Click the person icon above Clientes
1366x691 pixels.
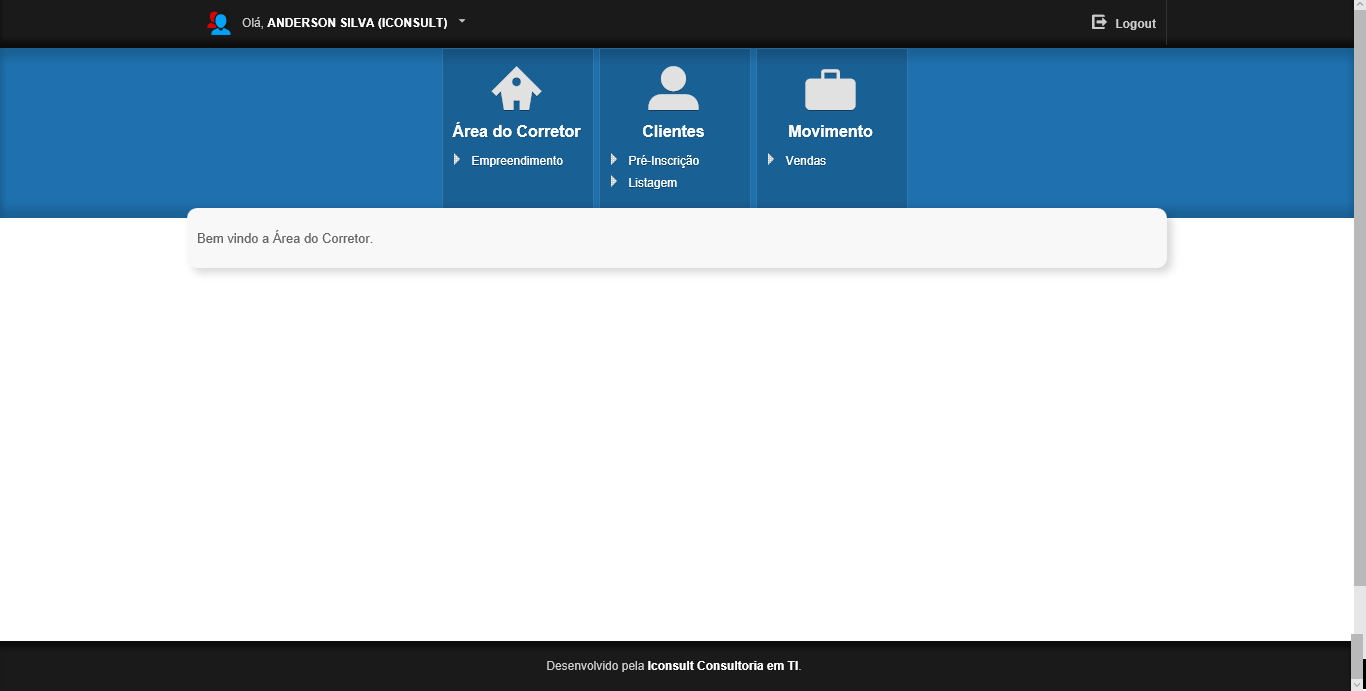pos(673,89)
